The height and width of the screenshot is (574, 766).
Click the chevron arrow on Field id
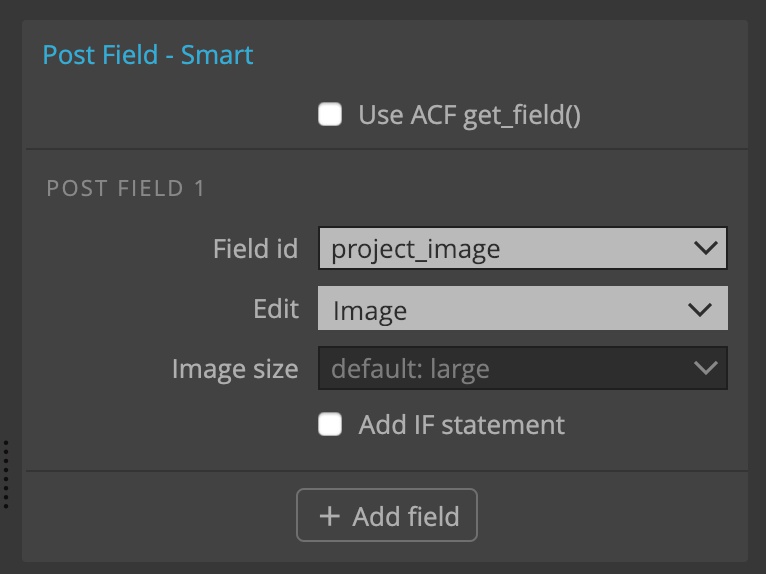(705, 248)
